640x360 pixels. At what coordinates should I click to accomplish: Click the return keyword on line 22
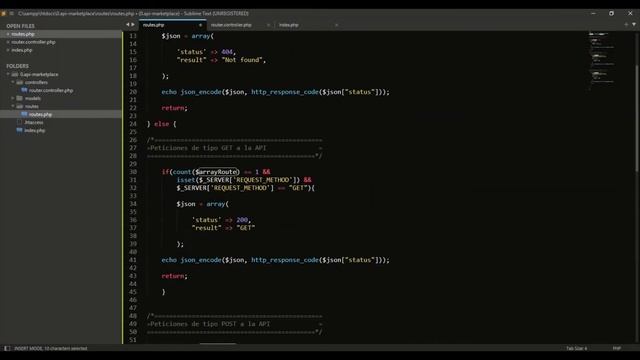point(173,108)
